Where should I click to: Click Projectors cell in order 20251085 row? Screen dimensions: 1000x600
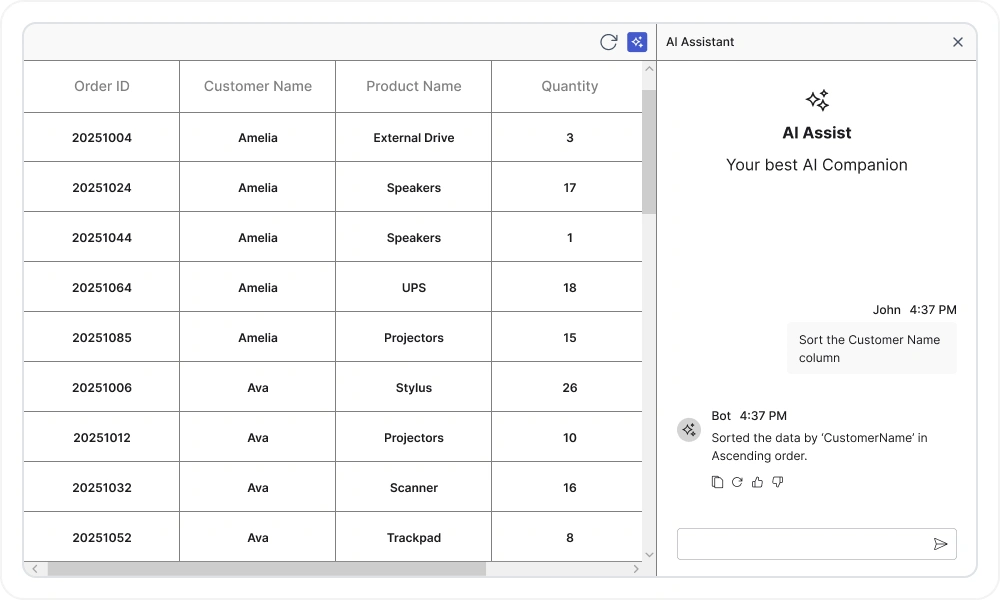click(414, 338)
